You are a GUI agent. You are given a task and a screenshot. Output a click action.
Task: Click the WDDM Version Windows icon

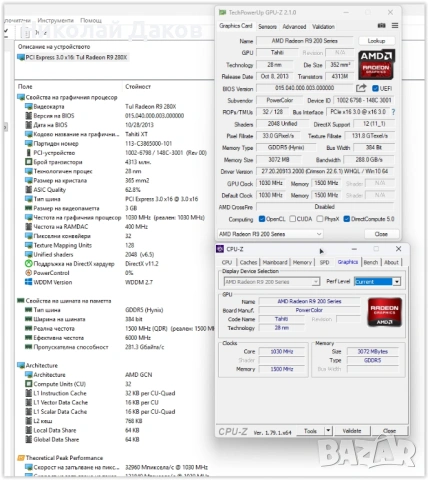click(x=29, y=282)
